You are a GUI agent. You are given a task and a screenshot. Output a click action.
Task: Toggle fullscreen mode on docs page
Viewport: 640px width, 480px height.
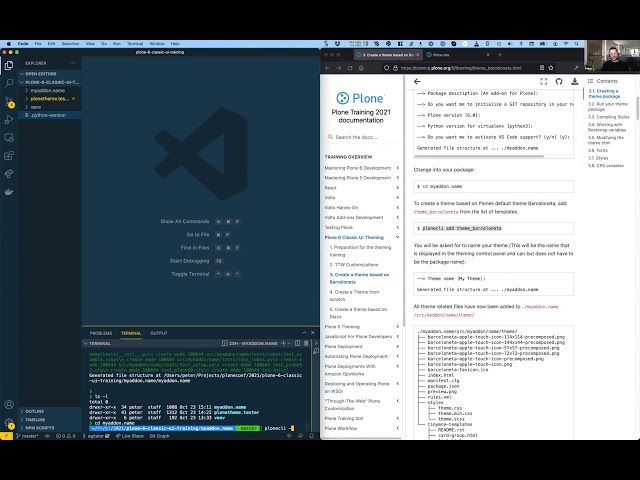[543, 81]
